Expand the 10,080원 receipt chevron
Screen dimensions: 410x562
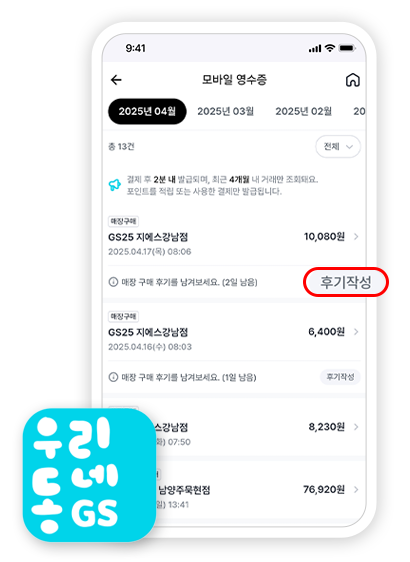(356, 237)
